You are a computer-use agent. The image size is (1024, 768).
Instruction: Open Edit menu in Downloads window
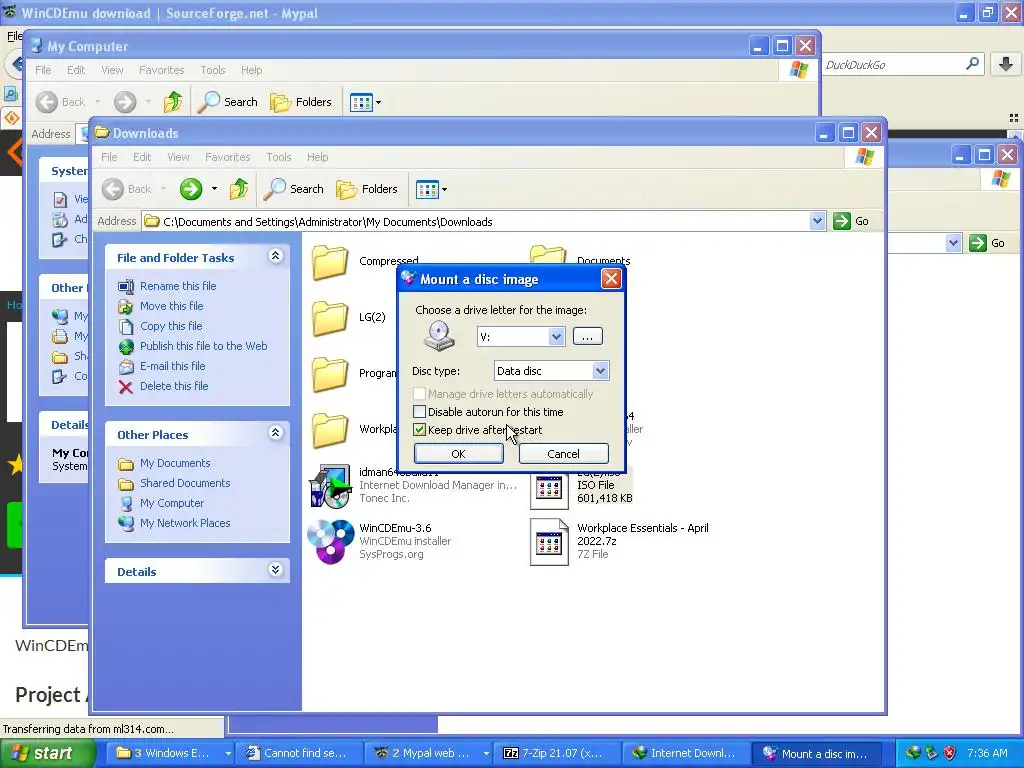click(x=142, y=157)
